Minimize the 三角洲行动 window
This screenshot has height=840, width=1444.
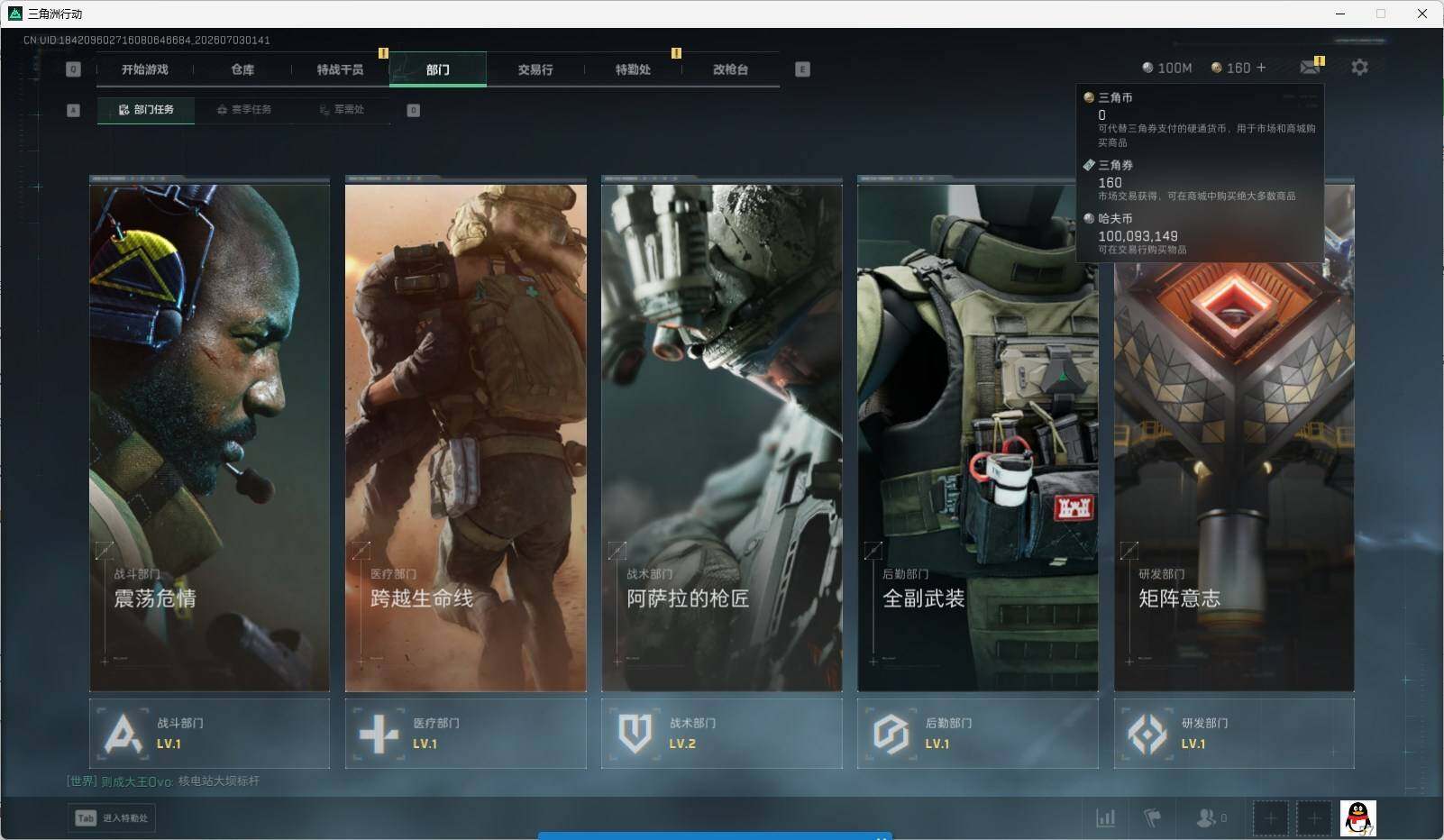(x=1339, y=14)
